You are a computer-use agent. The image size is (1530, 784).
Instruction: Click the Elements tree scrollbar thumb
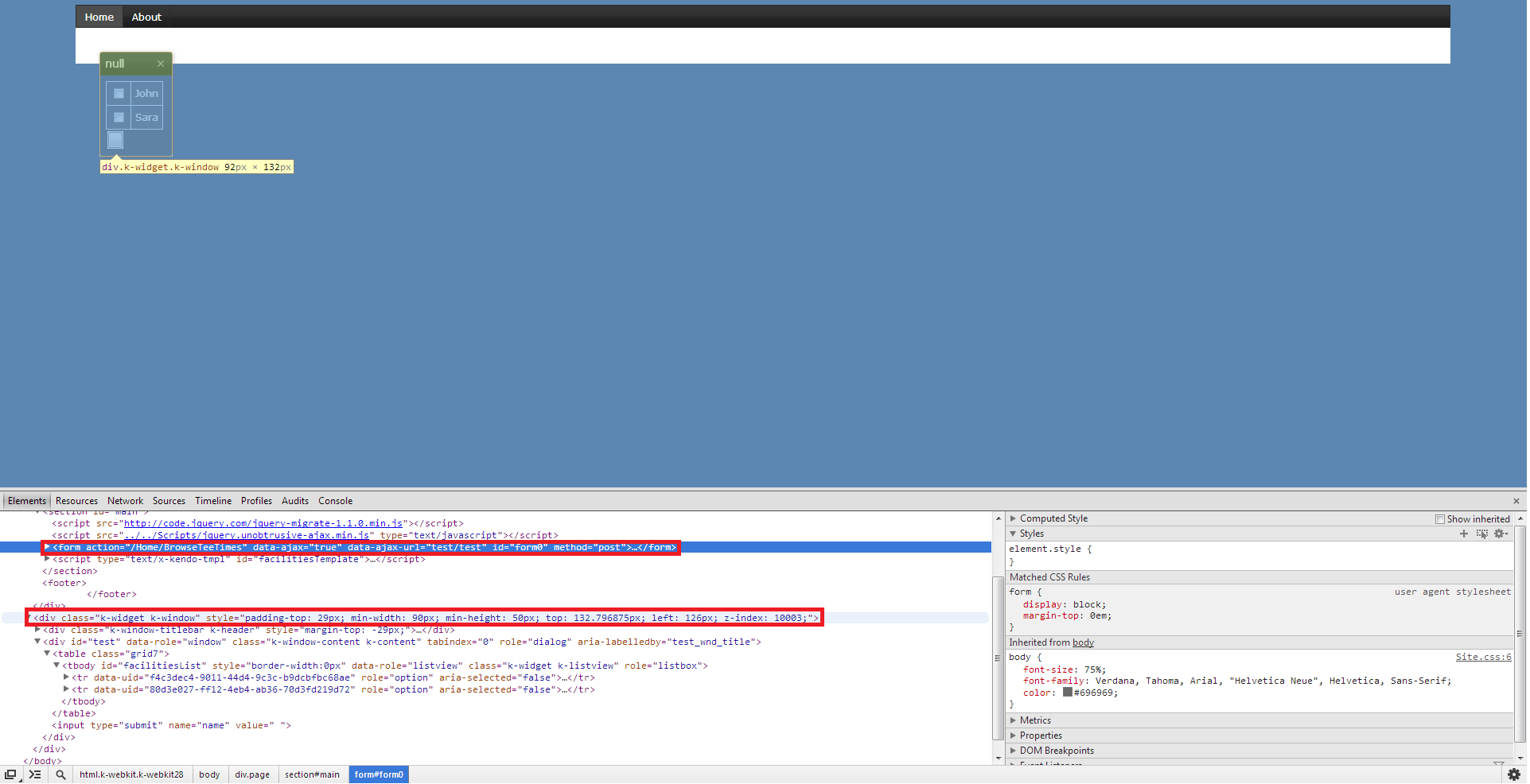tap(999, 658)
